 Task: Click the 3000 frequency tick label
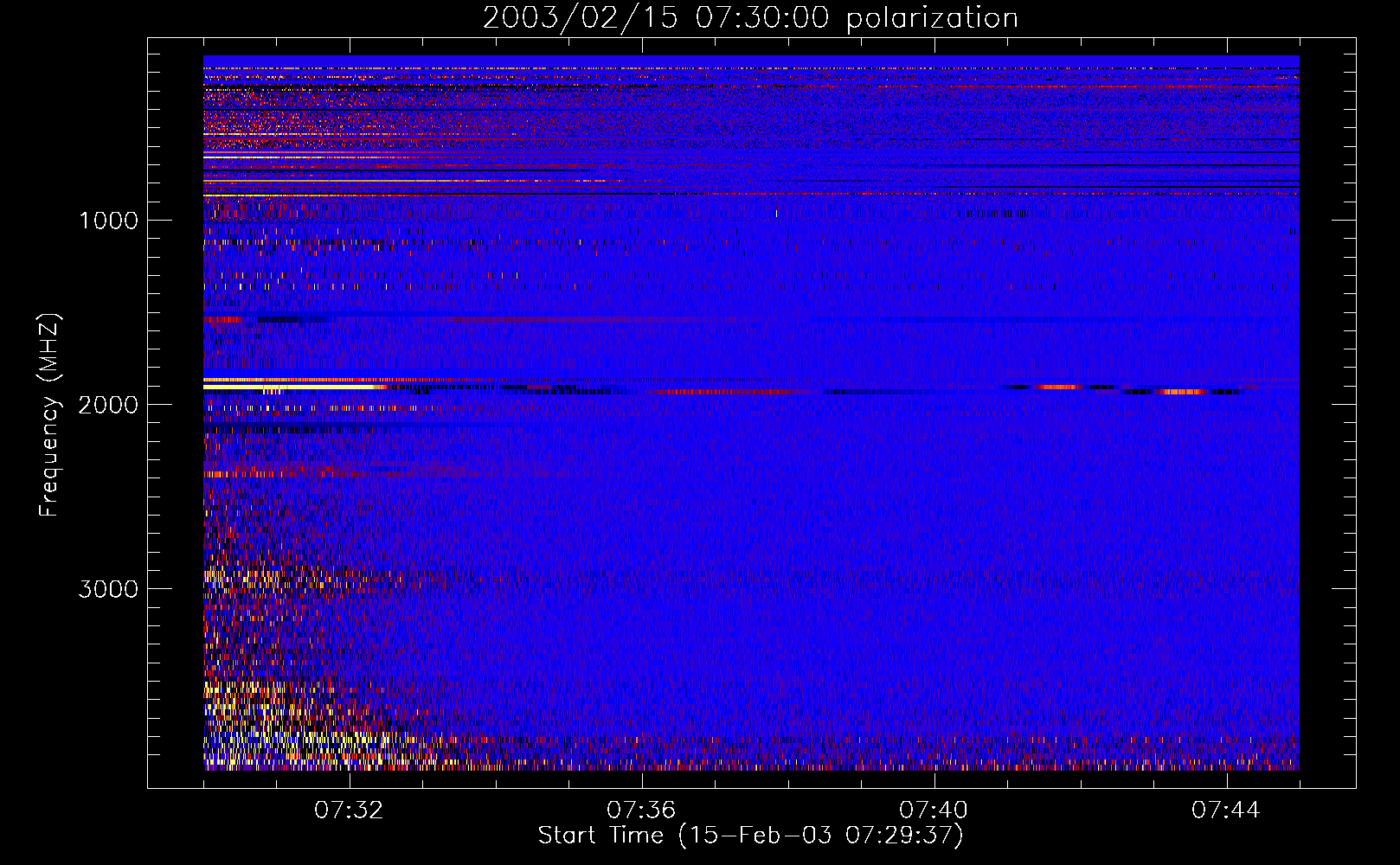(x=108, y=589)
